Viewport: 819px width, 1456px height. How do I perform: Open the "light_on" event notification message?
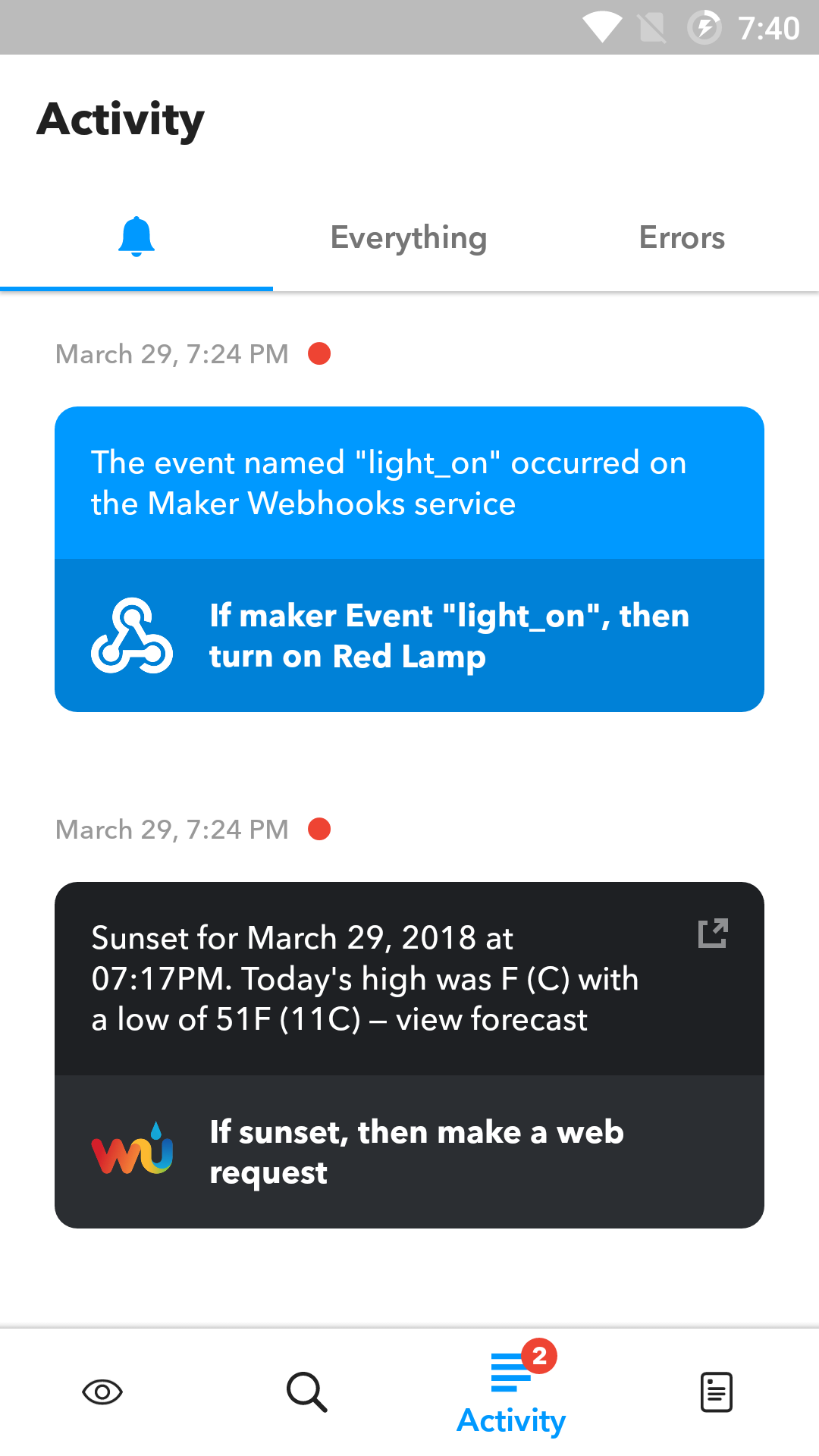click(x=388, y=483)
